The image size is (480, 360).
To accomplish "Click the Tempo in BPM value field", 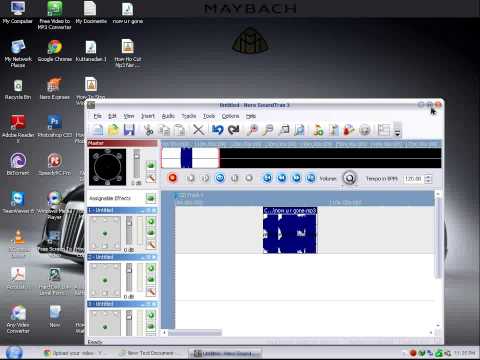I will click(x=413, y=179).
